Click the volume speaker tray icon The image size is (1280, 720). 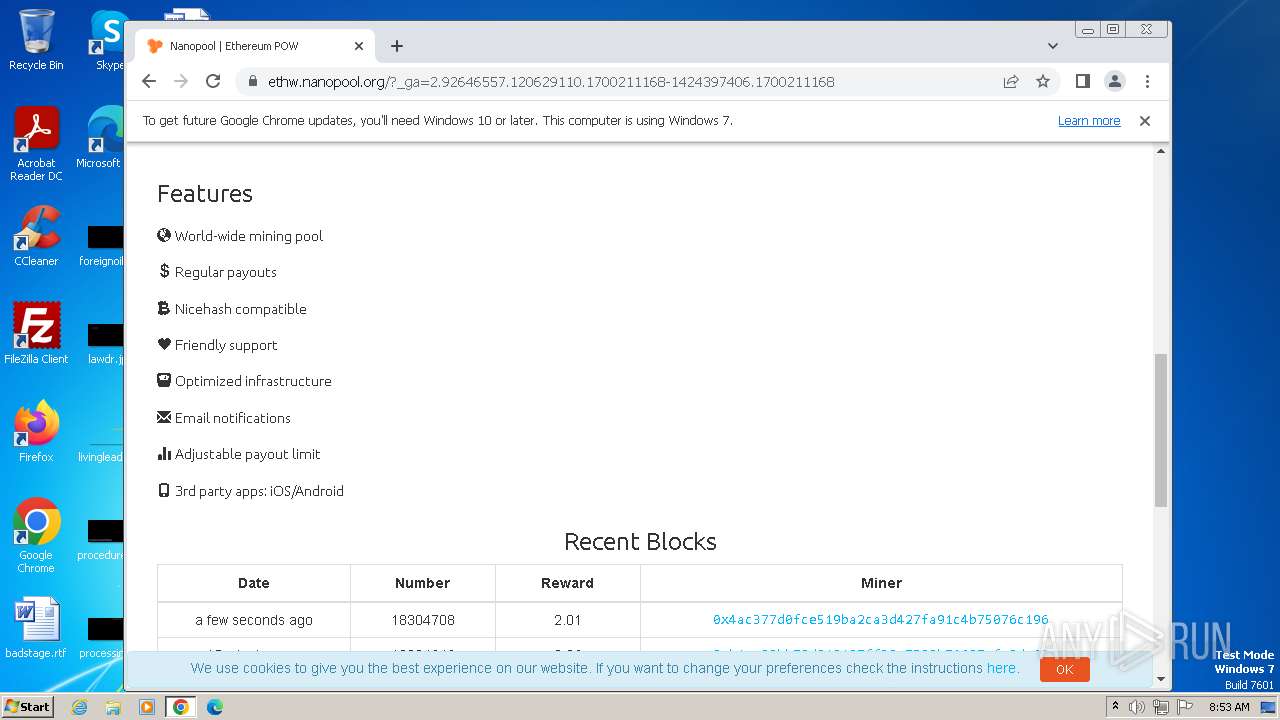tap(1137, 707)
